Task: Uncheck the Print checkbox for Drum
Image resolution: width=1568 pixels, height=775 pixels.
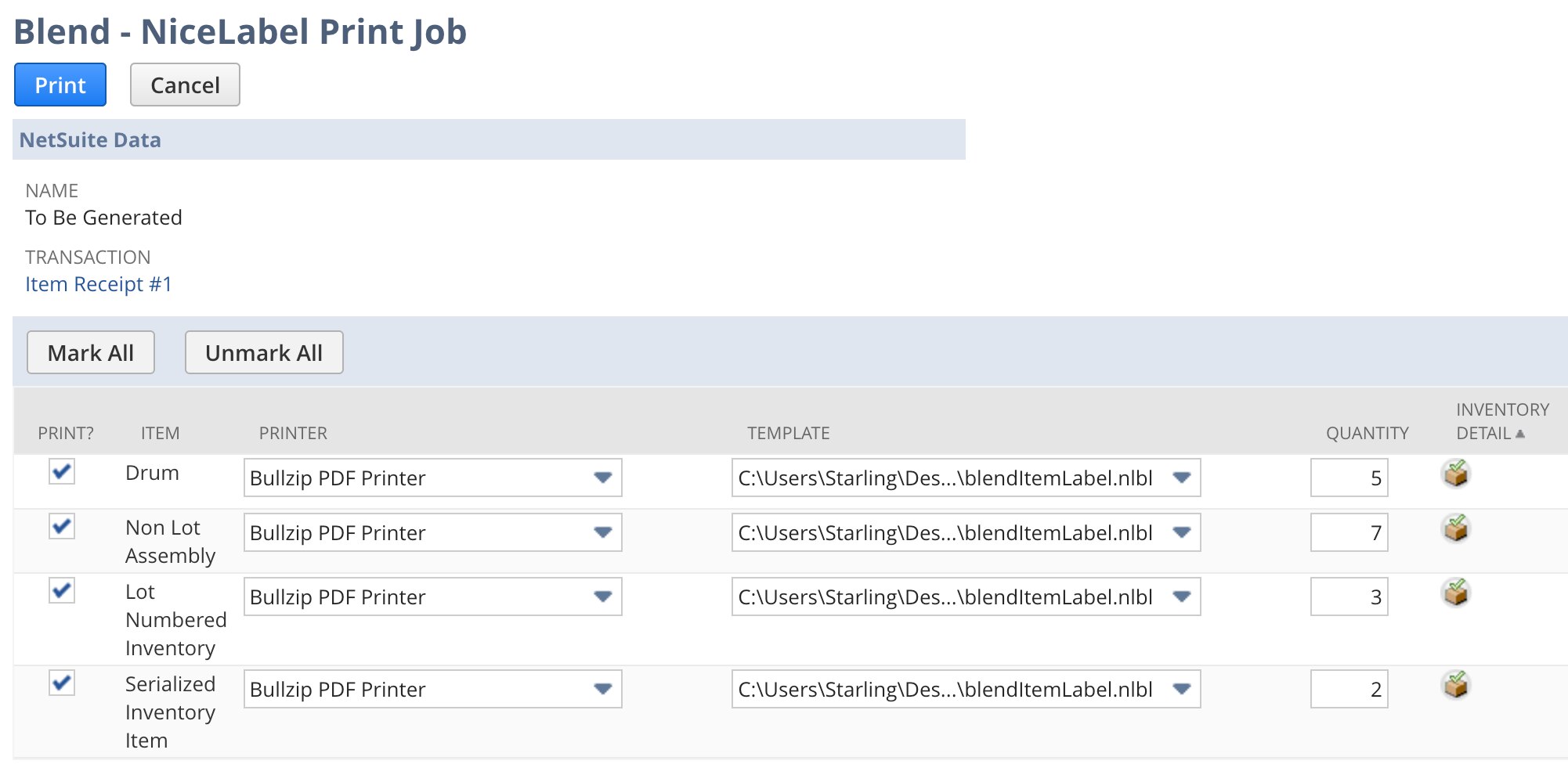Action: (x=62, y=472)
